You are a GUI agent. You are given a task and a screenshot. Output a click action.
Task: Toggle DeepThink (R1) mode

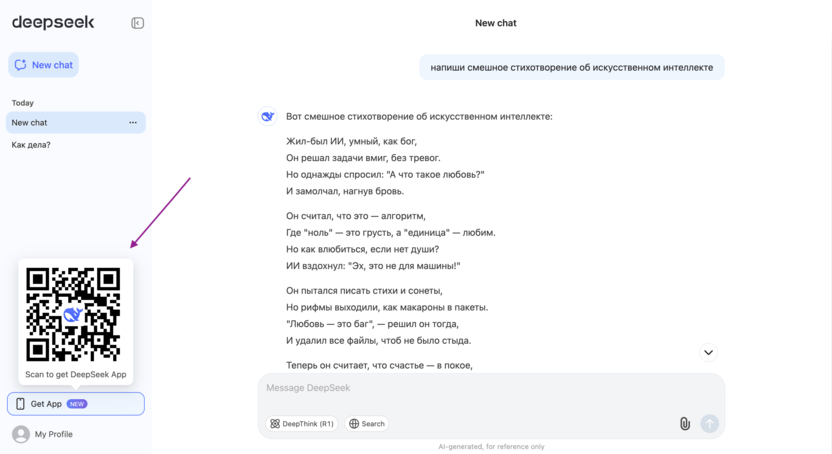click(x=301, y=424)
